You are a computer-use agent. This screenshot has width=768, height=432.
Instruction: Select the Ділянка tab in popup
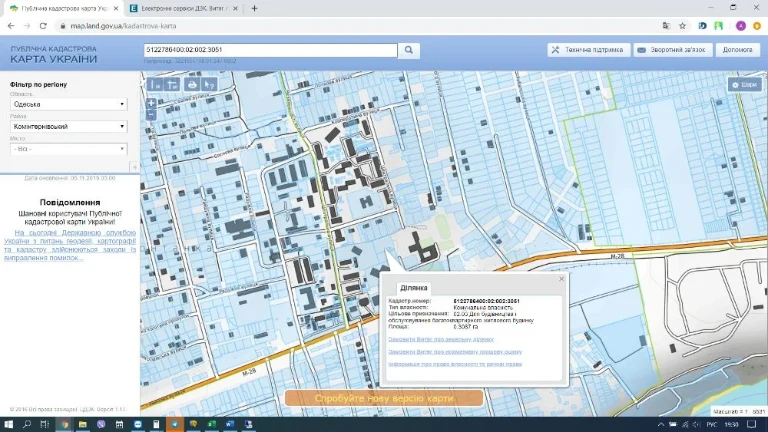pyautogui.click(x=413, y=288)
